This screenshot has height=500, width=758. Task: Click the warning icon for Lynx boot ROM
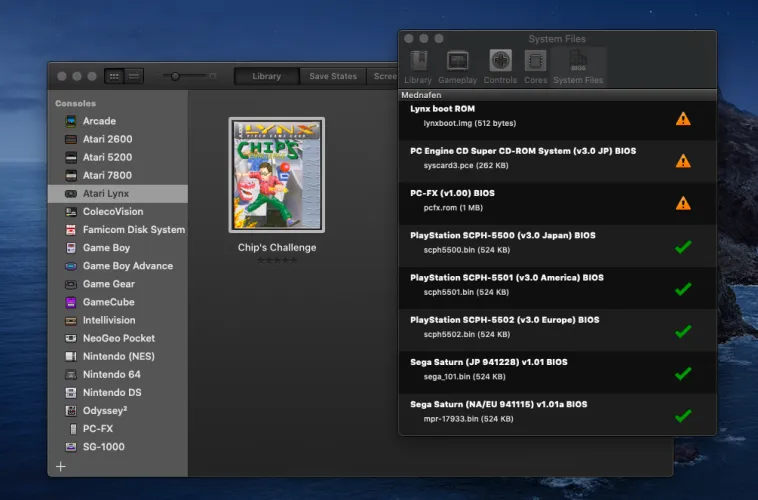(x=683, y=118)
